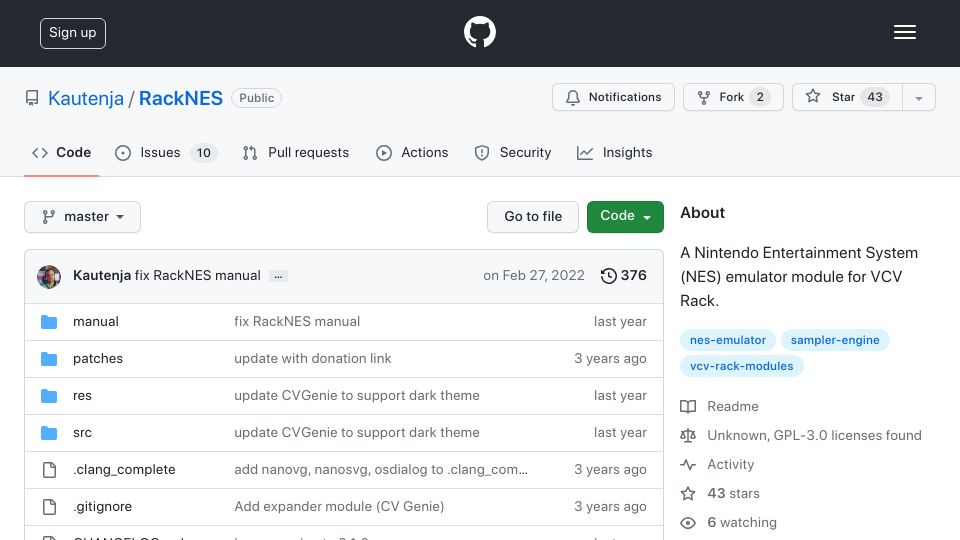The image size is (960, 540).
Task: Click the src folder icon
Action: click(49, 433)
